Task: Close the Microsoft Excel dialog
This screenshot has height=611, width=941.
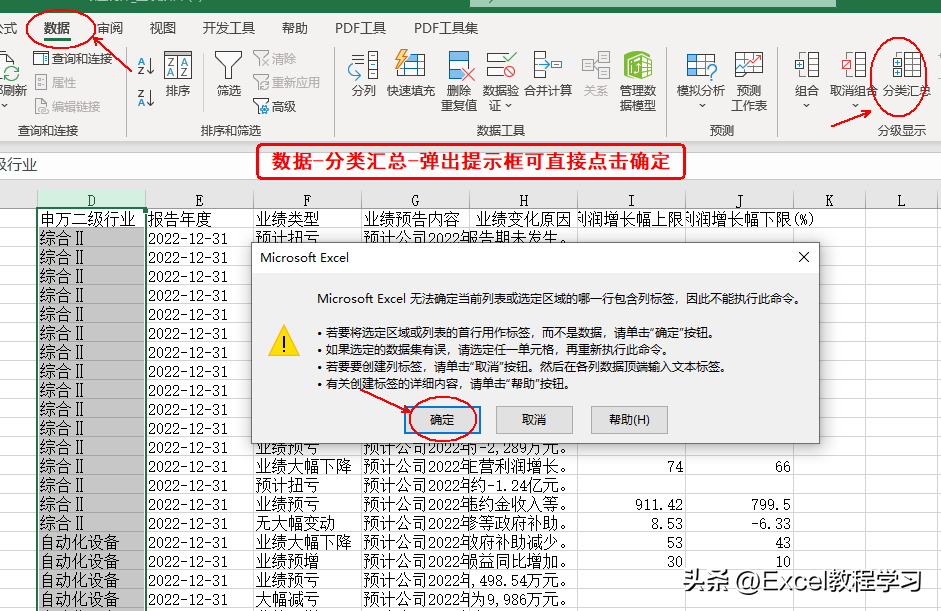Action: 804,258
